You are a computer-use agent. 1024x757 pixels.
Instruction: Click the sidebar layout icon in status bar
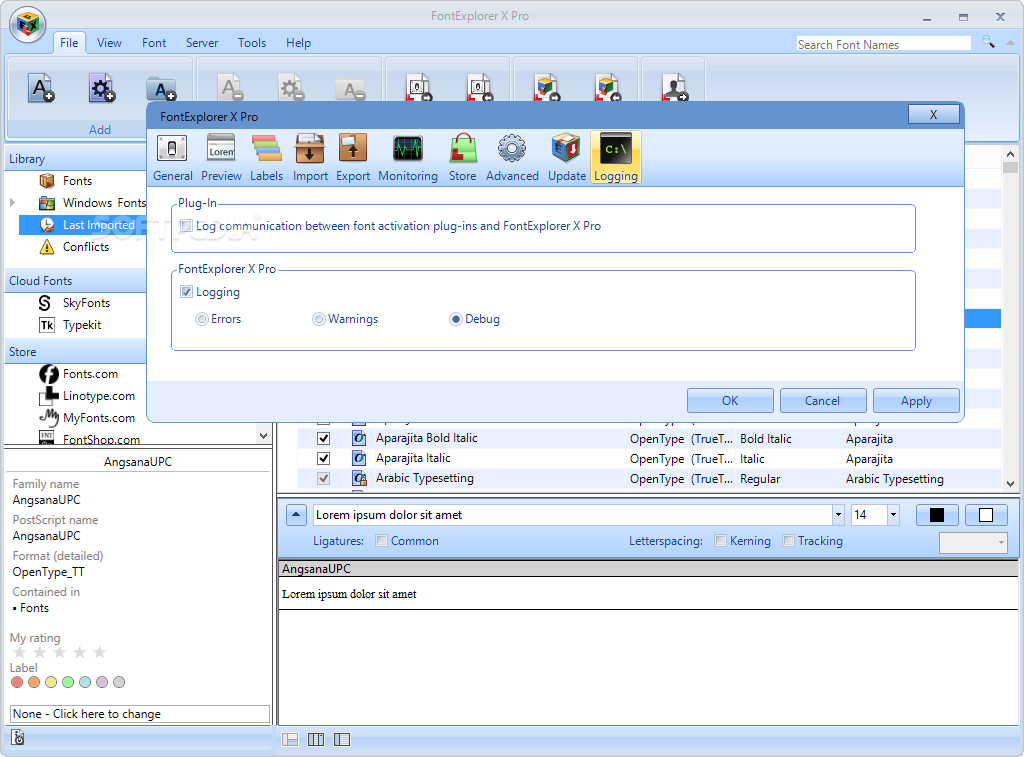342,739
